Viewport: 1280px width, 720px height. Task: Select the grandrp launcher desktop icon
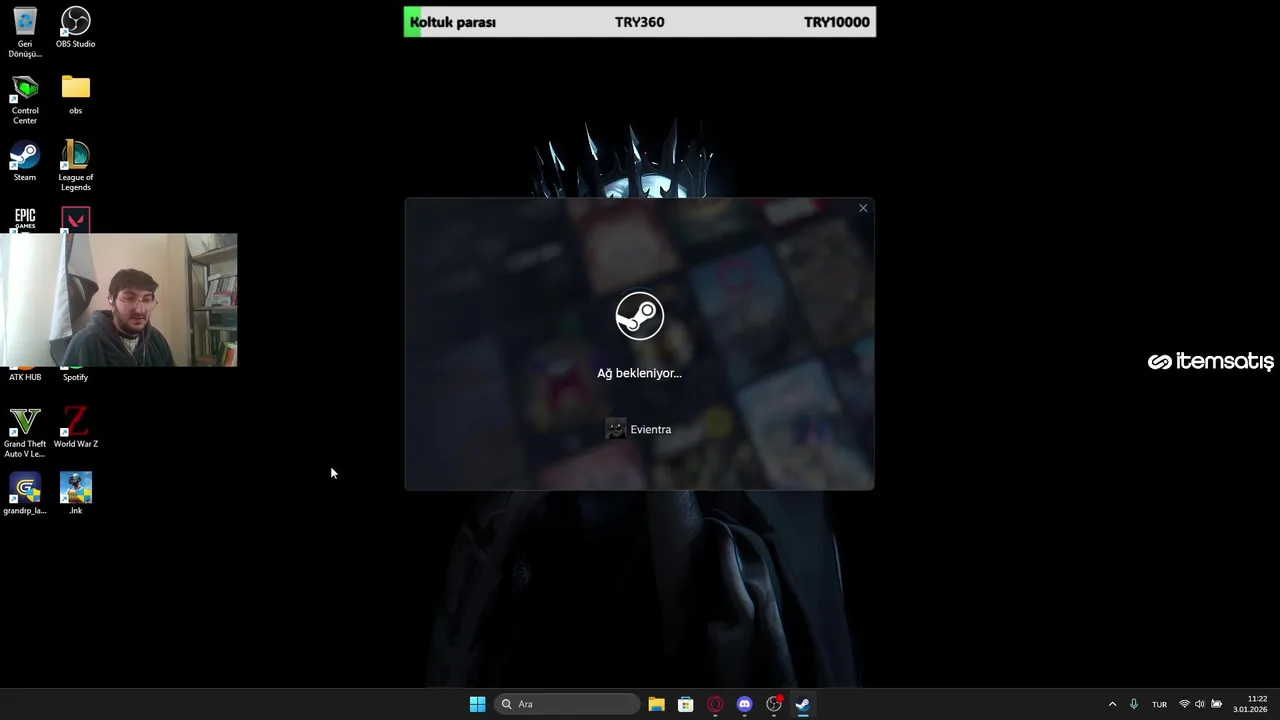[x=25, y=494]
